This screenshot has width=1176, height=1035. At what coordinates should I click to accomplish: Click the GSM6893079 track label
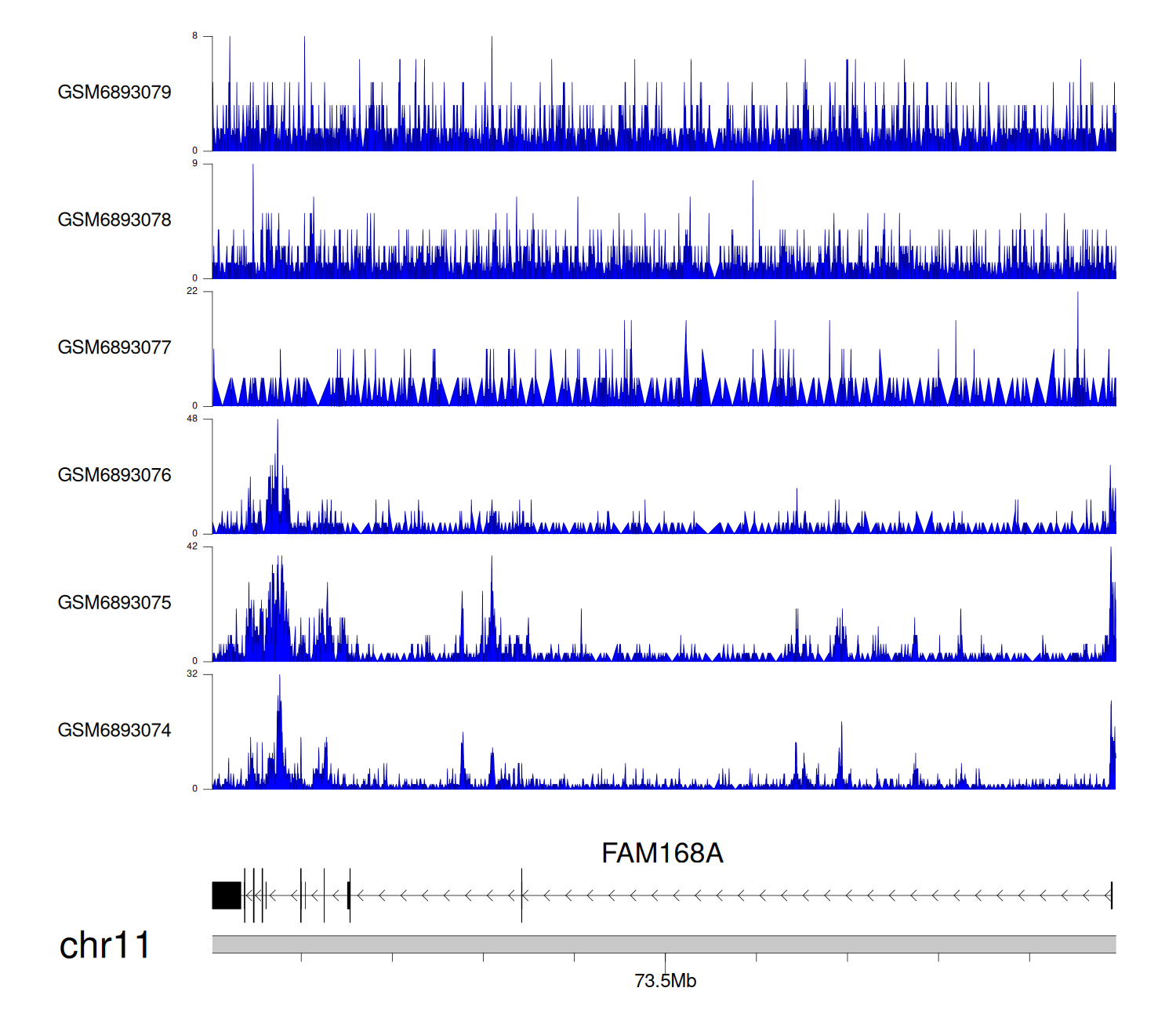[114, 93]
